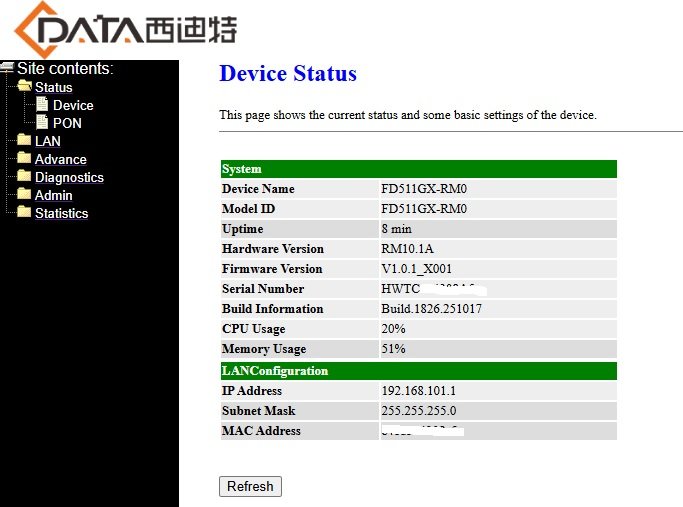Click the Status folder icon
This screenshot has height=507, width=683.
point(24,86)
